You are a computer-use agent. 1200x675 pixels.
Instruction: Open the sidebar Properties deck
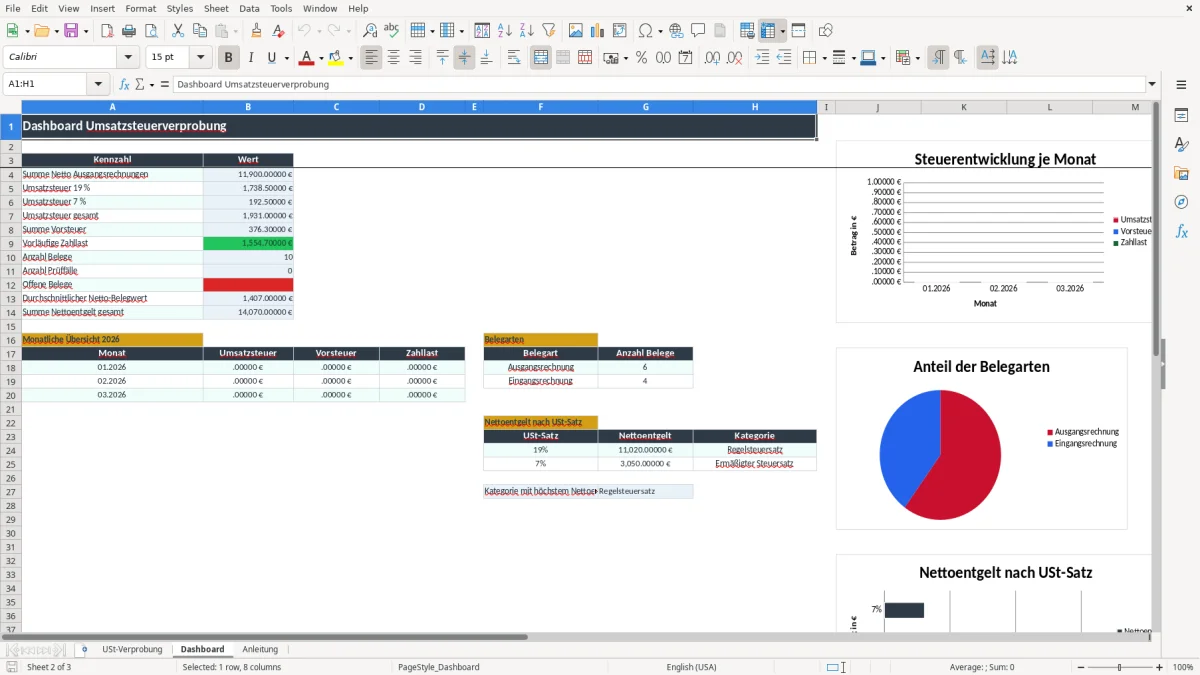(x=1181, y=115)
